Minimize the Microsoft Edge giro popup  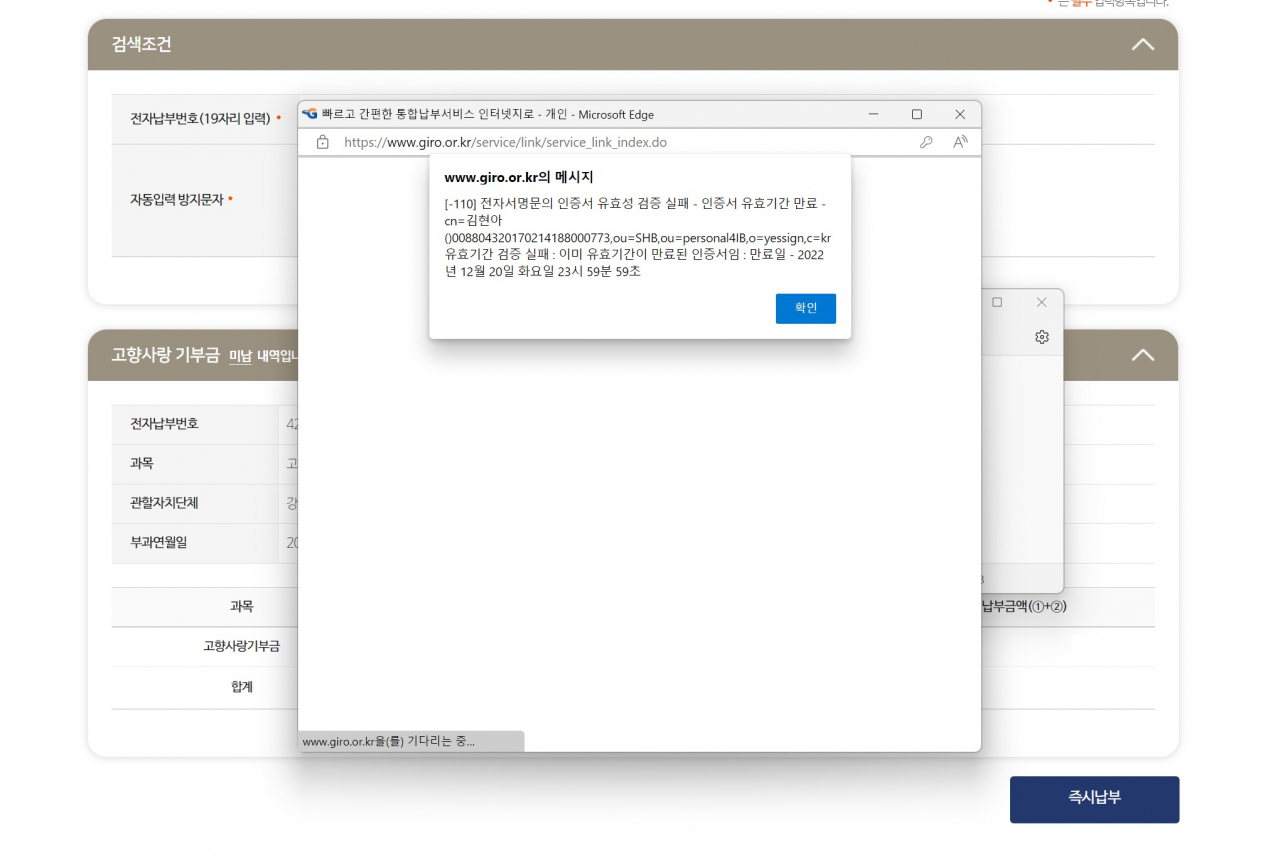873,114
